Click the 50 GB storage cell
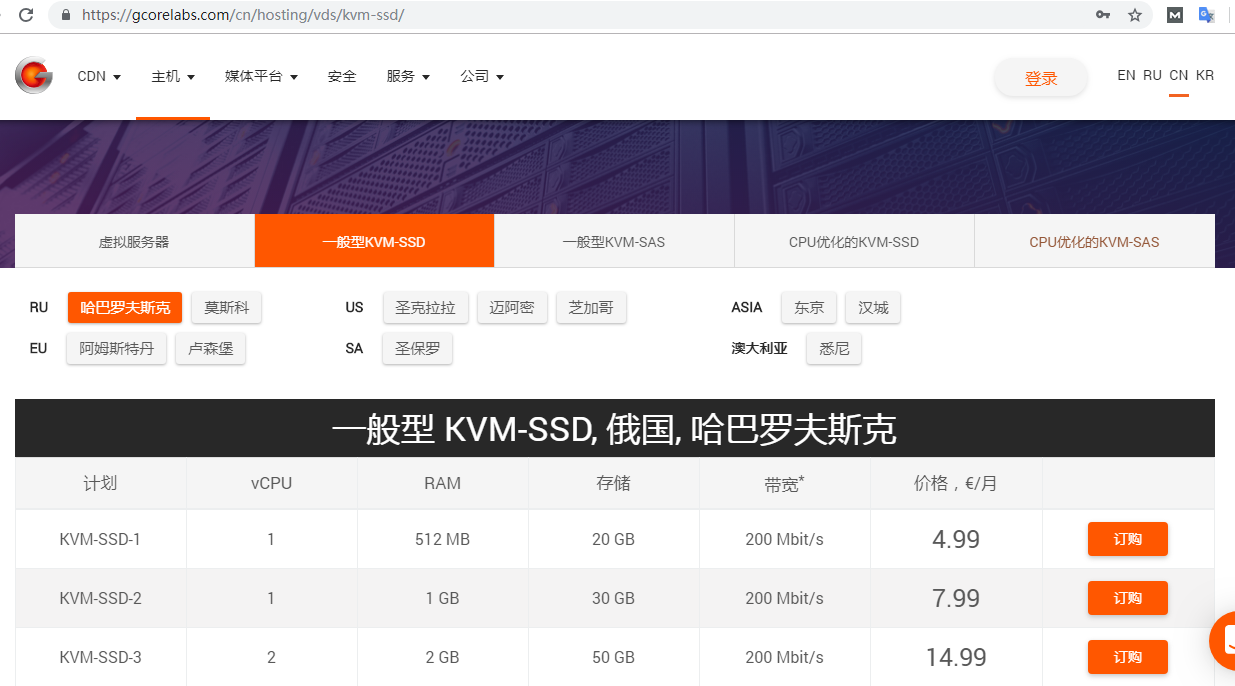Viewport: 1235px width, 686px height. (x=613, y=657)
